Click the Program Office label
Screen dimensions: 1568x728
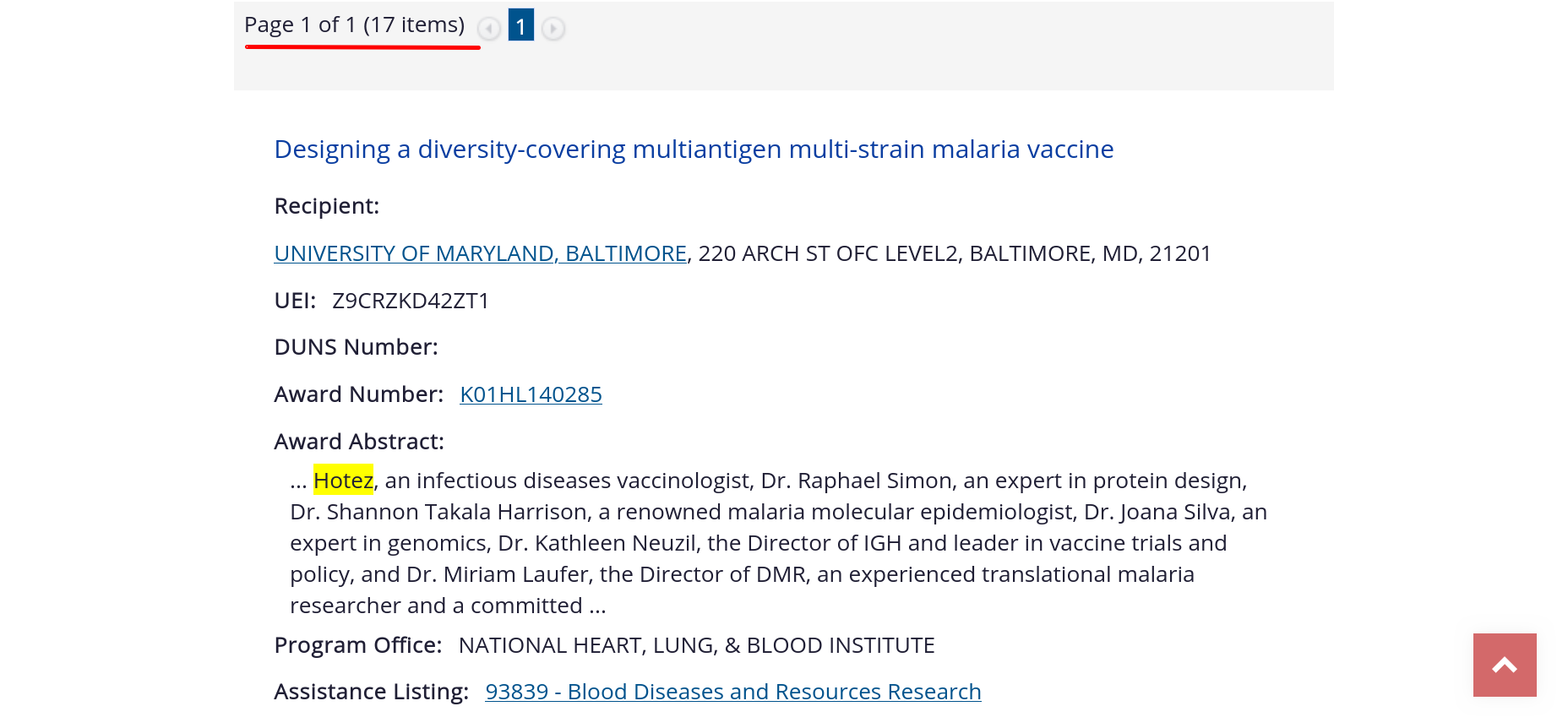(358, 645)
